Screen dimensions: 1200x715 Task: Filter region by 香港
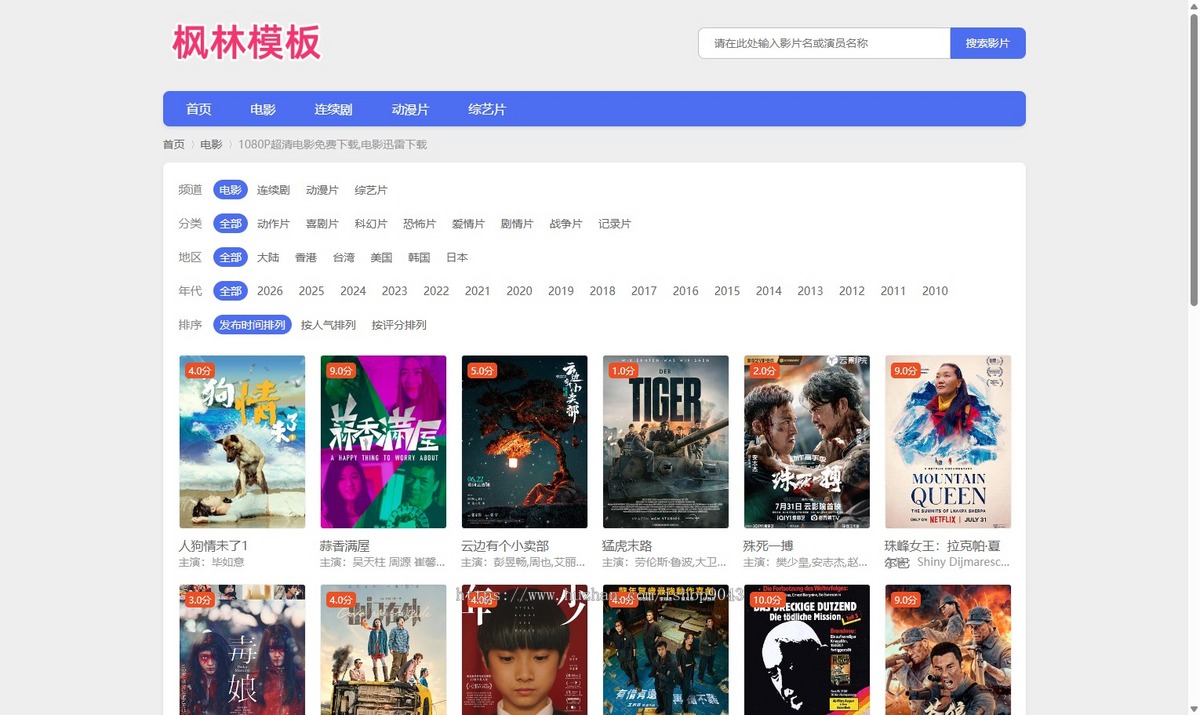click(x=306, y=257)
